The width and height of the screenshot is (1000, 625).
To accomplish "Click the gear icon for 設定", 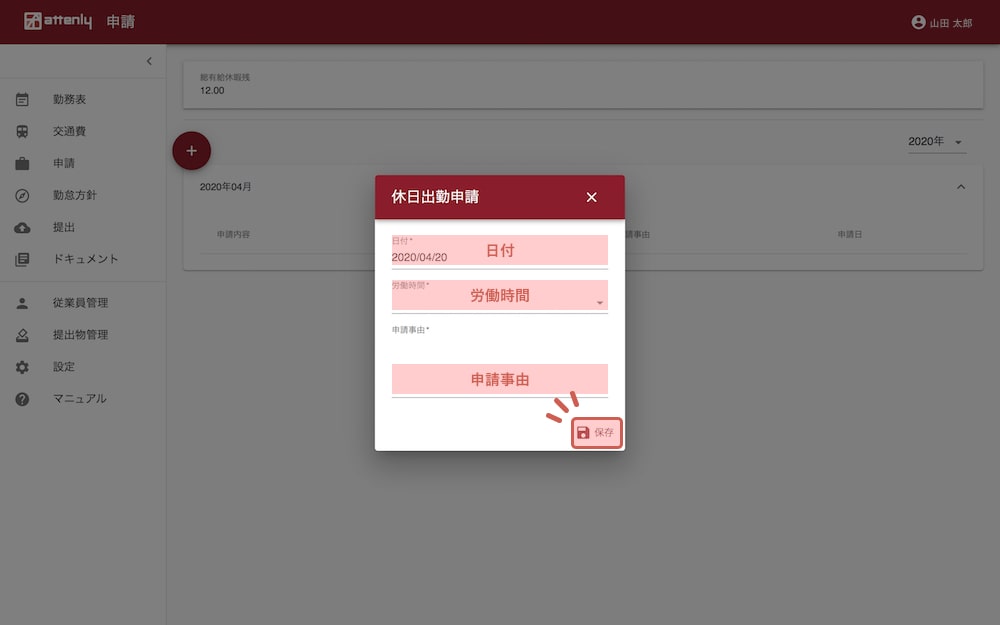I will point(22,367).
